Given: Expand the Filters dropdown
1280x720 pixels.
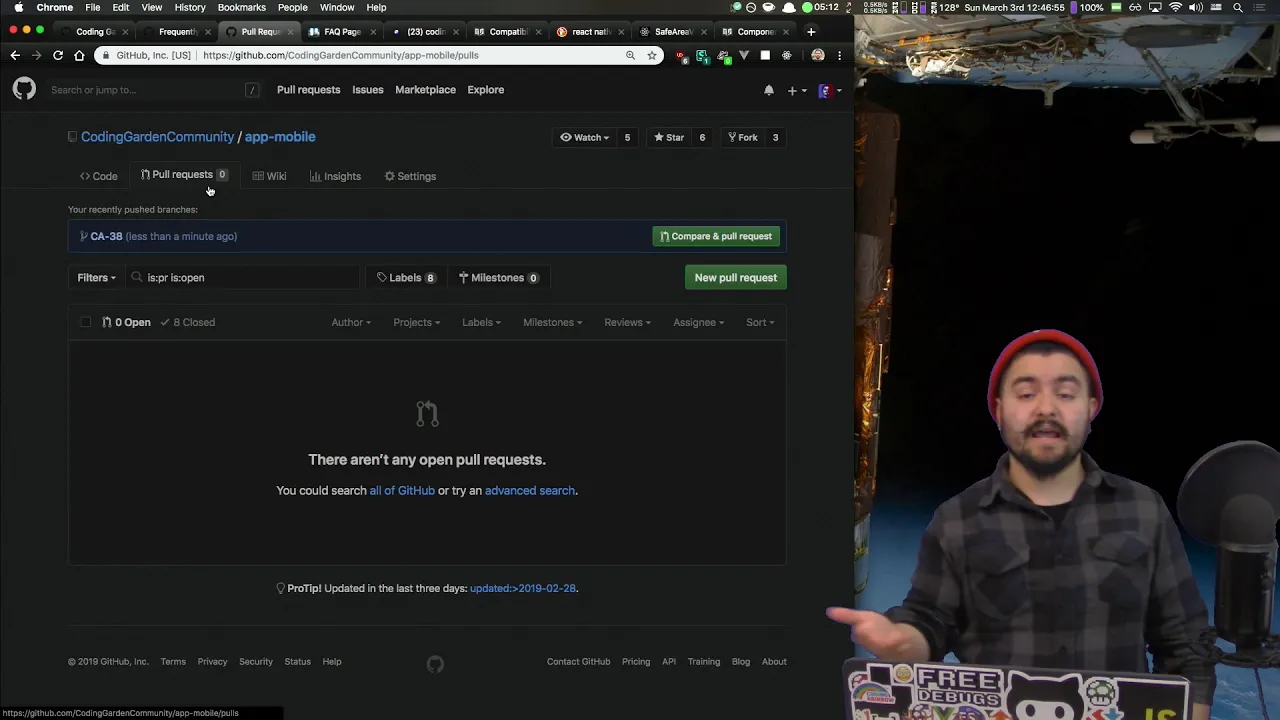Looking at the screenshot, I should pyautogui.click(x=96, y=278).
